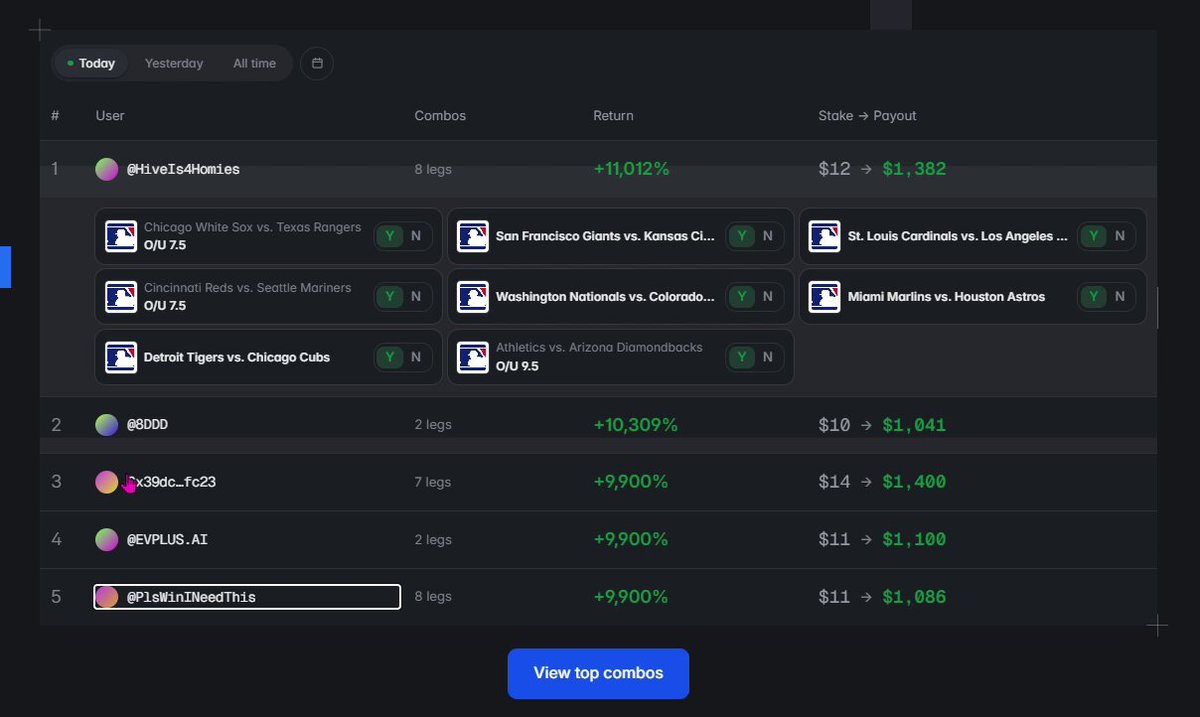
Task: Switch to the Today tab
Action: [90, 63]
